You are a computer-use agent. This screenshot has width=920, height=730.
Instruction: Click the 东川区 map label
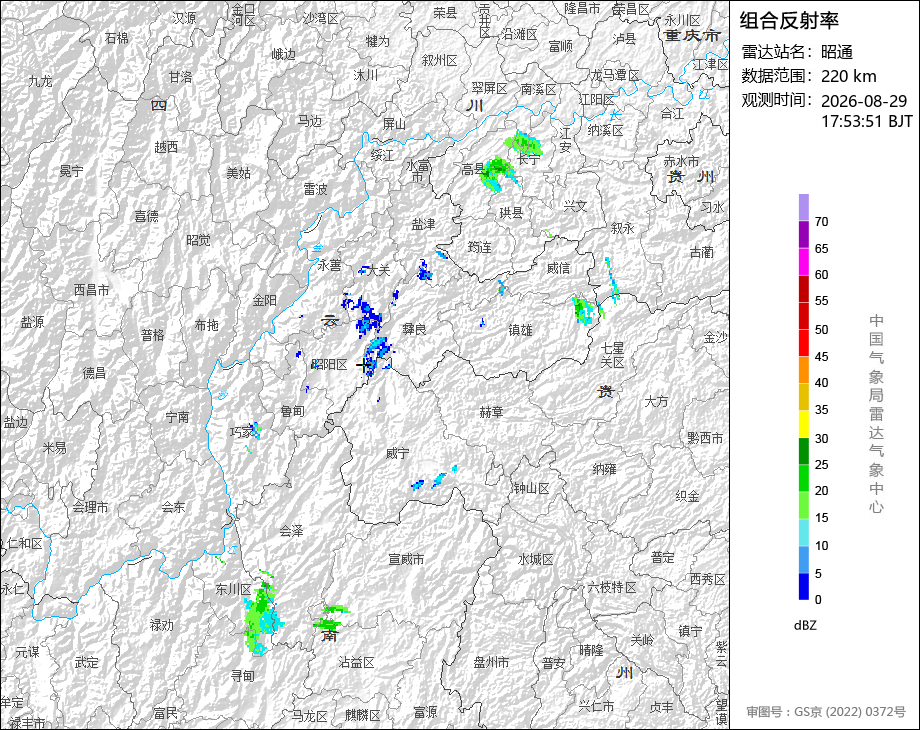234,589
